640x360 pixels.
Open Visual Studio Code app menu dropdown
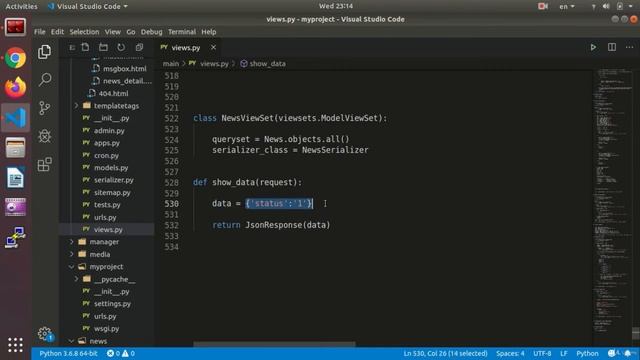(88, 6)
